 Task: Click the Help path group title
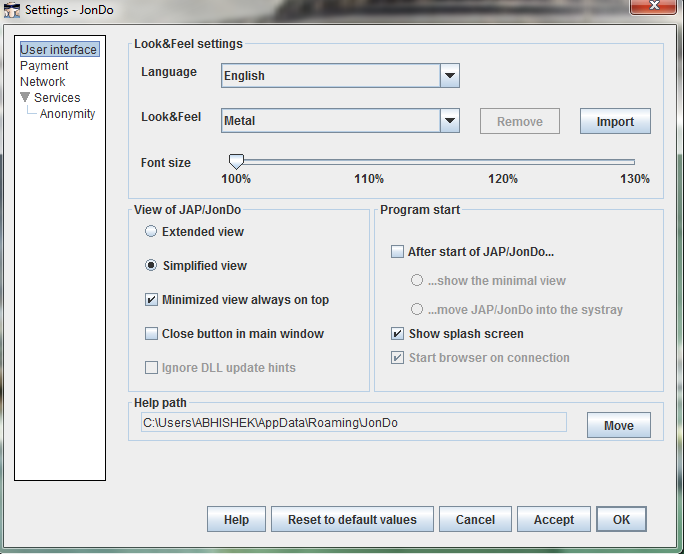(160, 403)
